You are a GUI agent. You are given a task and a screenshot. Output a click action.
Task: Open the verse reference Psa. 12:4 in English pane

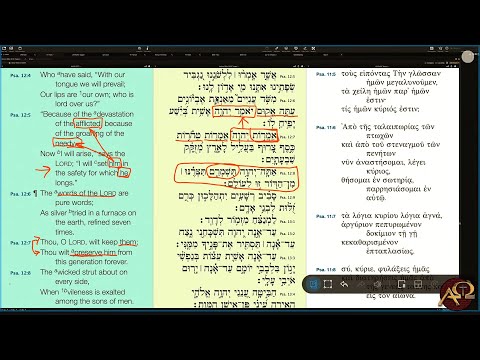point(20,76)
